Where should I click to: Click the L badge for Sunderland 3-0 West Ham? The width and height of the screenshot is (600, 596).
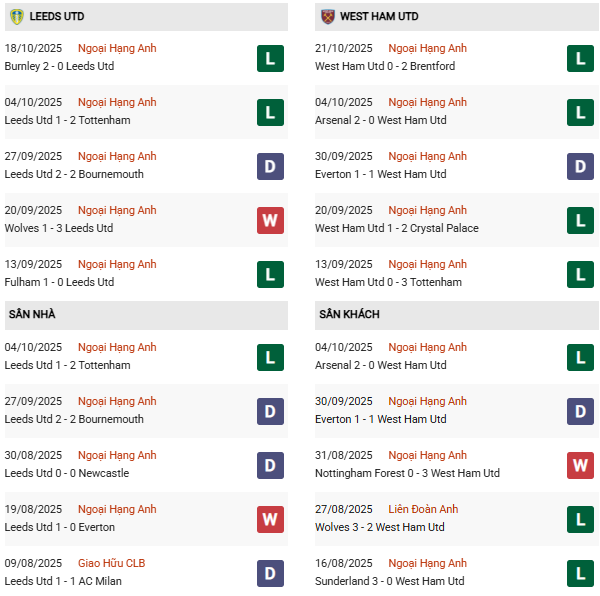580,573
